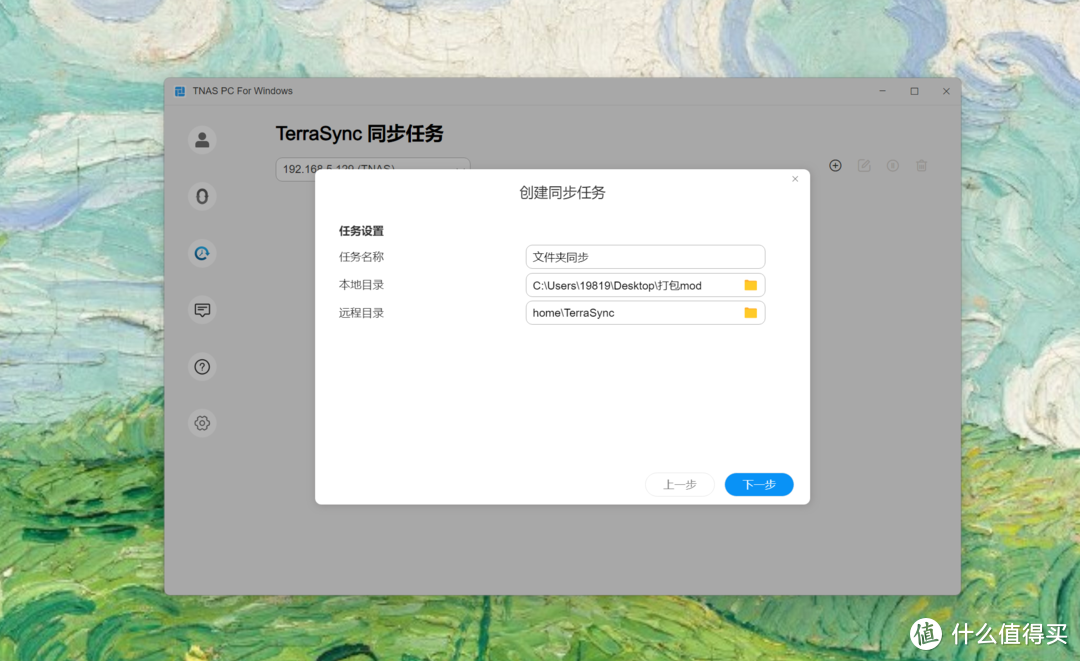The height and width of the screenshot is (661, 1080).
Task: Open the feedback message icon in sidebar
Action: [x=202, y=310]
